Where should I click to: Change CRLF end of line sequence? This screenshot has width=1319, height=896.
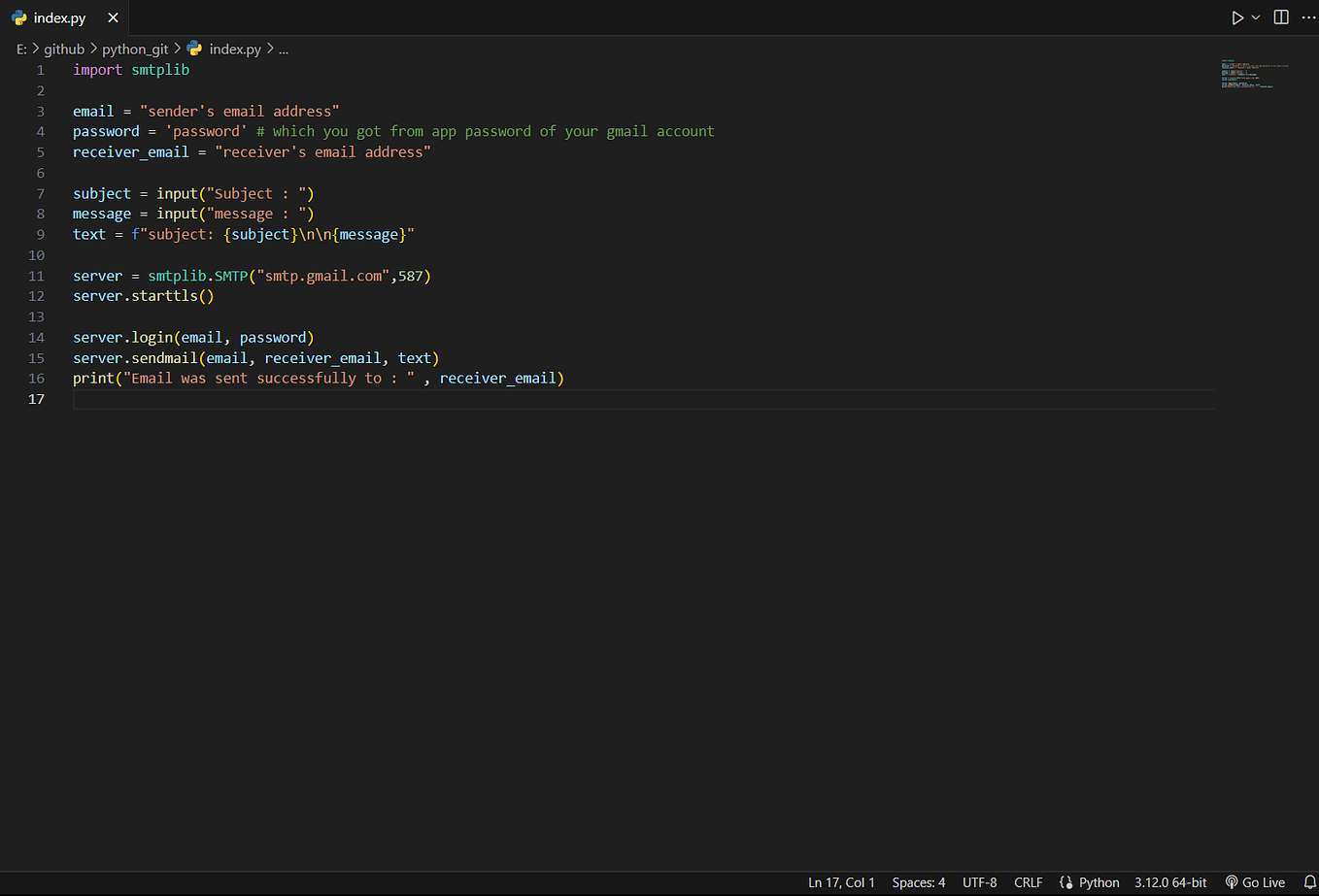[1028, 882]
